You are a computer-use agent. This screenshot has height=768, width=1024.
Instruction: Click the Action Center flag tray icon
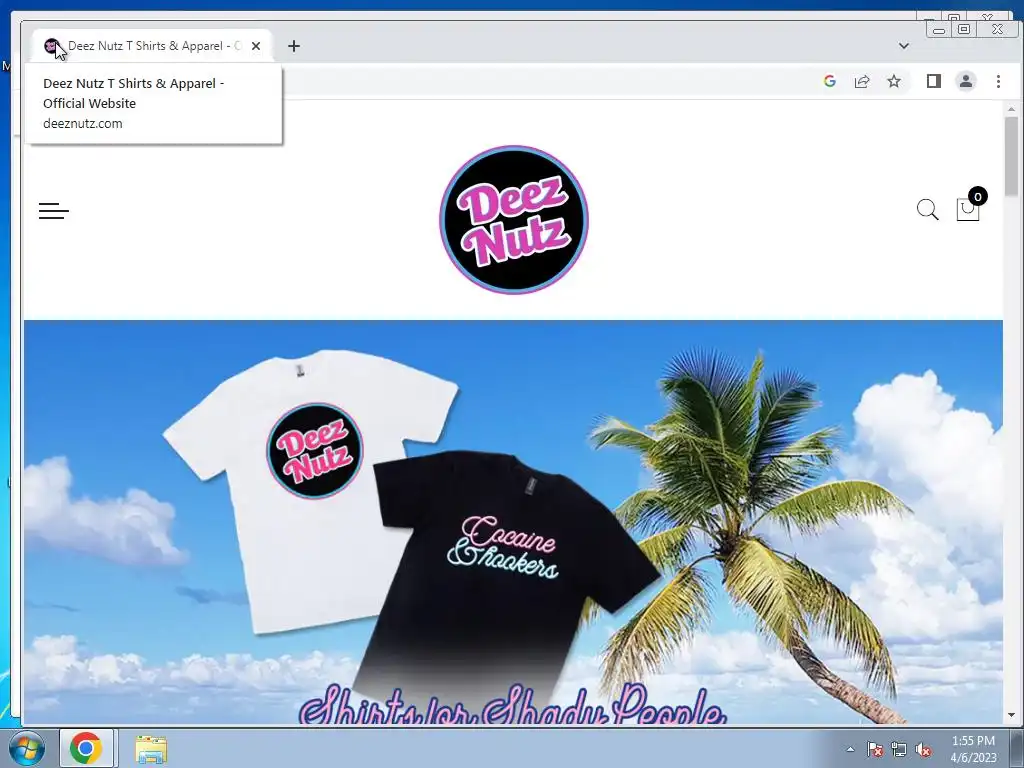point(875,749)
